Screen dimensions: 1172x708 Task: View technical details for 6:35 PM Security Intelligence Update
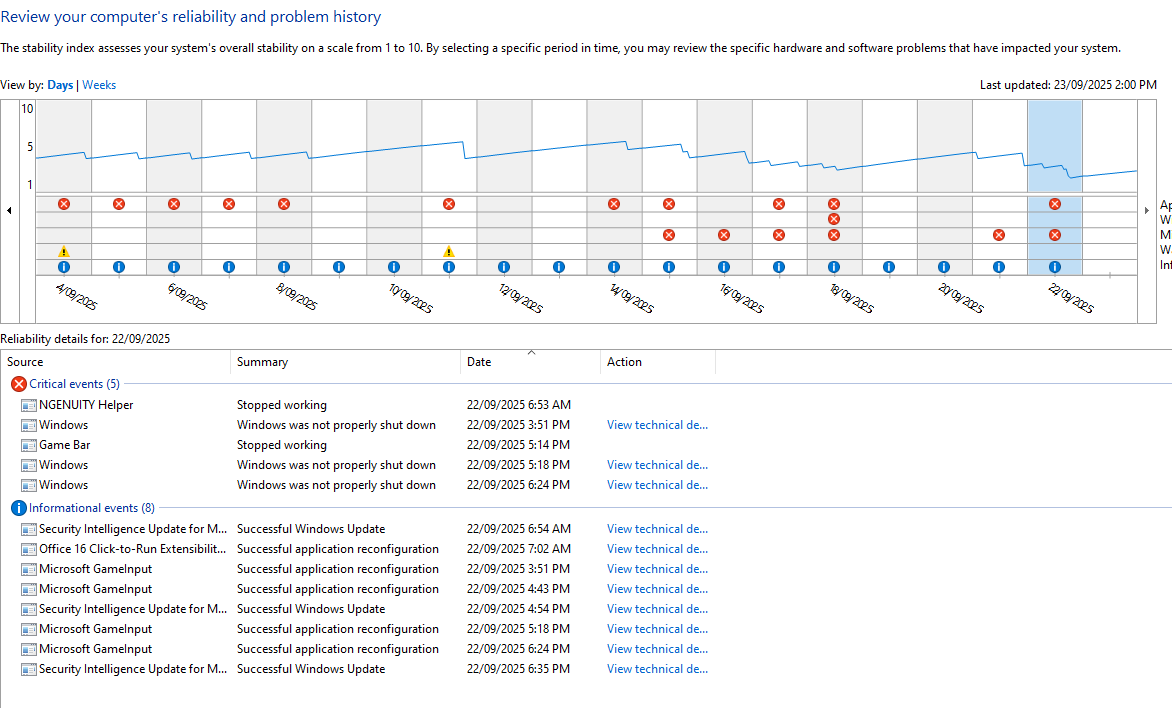657,669
